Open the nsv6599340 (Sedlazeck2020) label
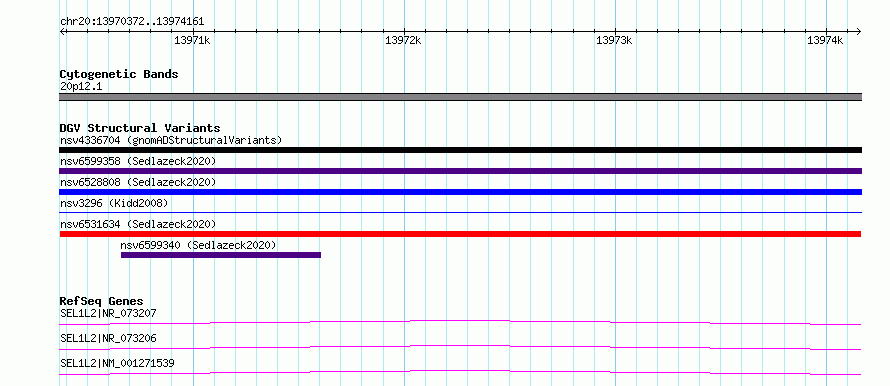The image size is (890, 386). (198, 245)
